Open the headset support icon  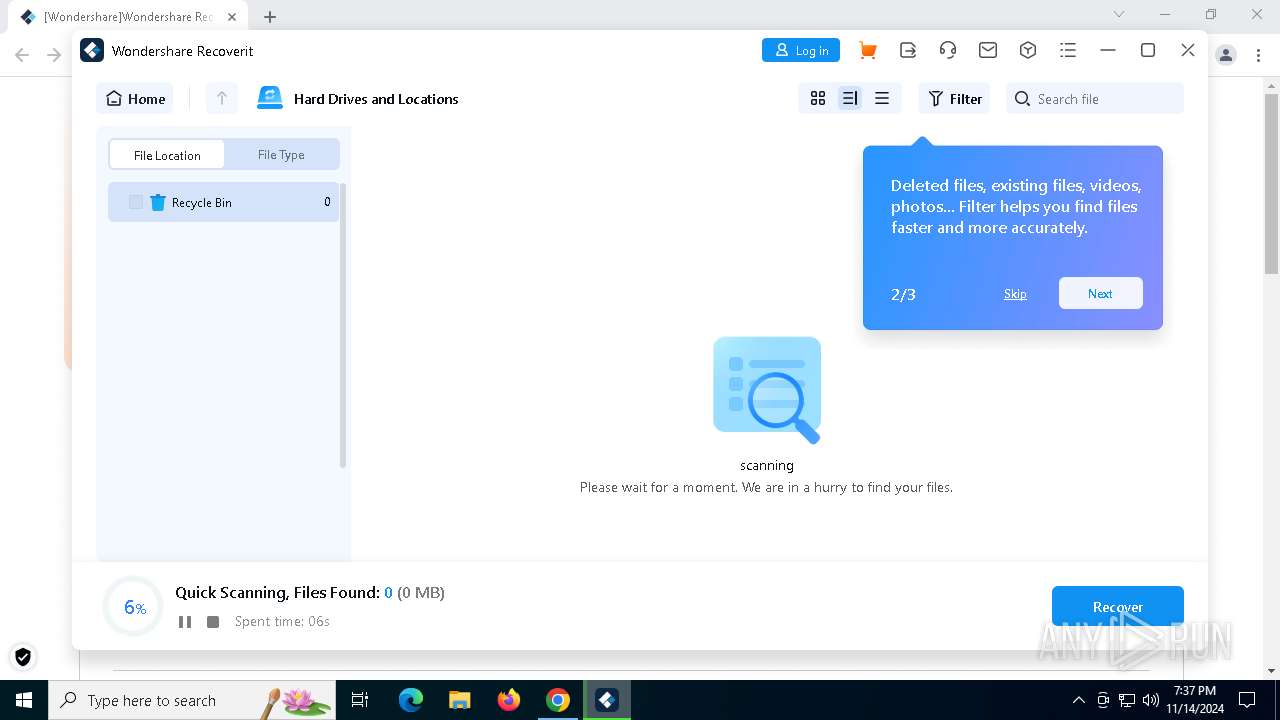(948, 50)
